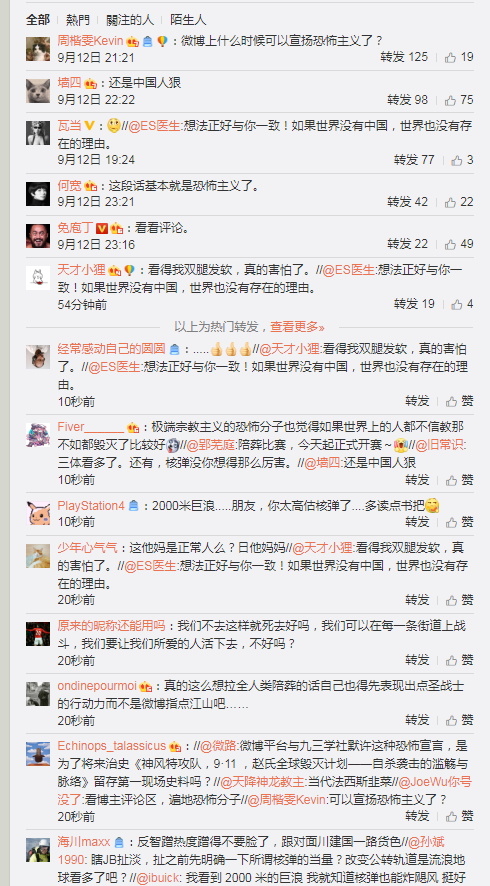This screenshot has width=490, height=886.
Task: Like 何宽's comment via thumbs-up
Action: pos(450,202)
